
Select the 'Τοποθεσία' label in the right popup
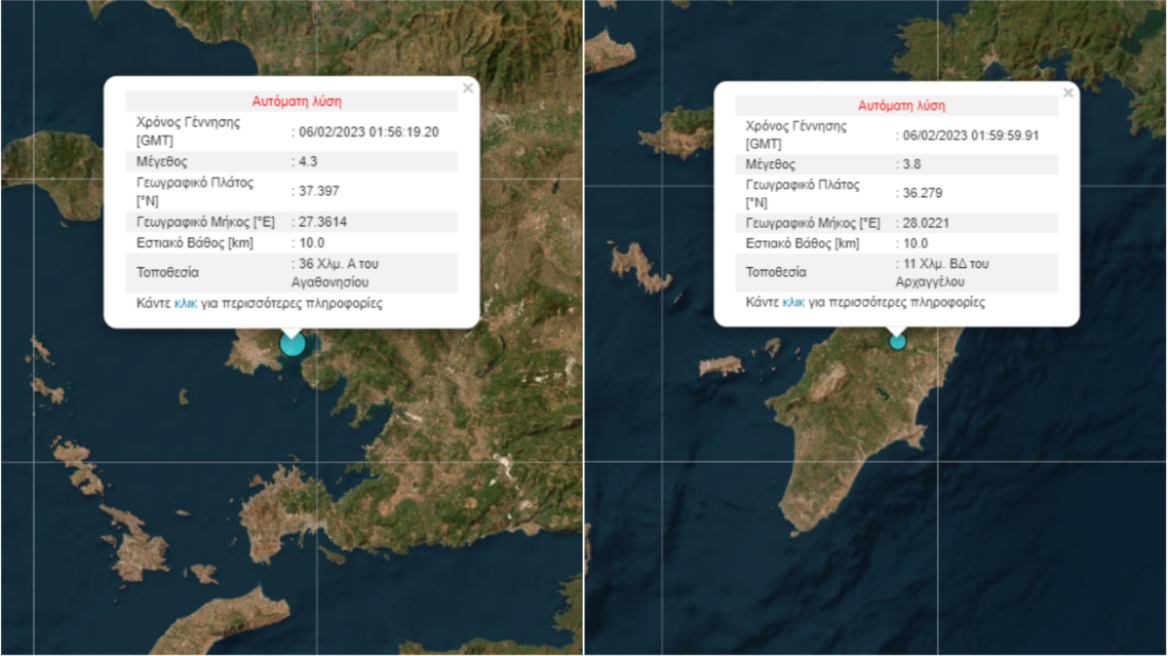click(775, 272)
